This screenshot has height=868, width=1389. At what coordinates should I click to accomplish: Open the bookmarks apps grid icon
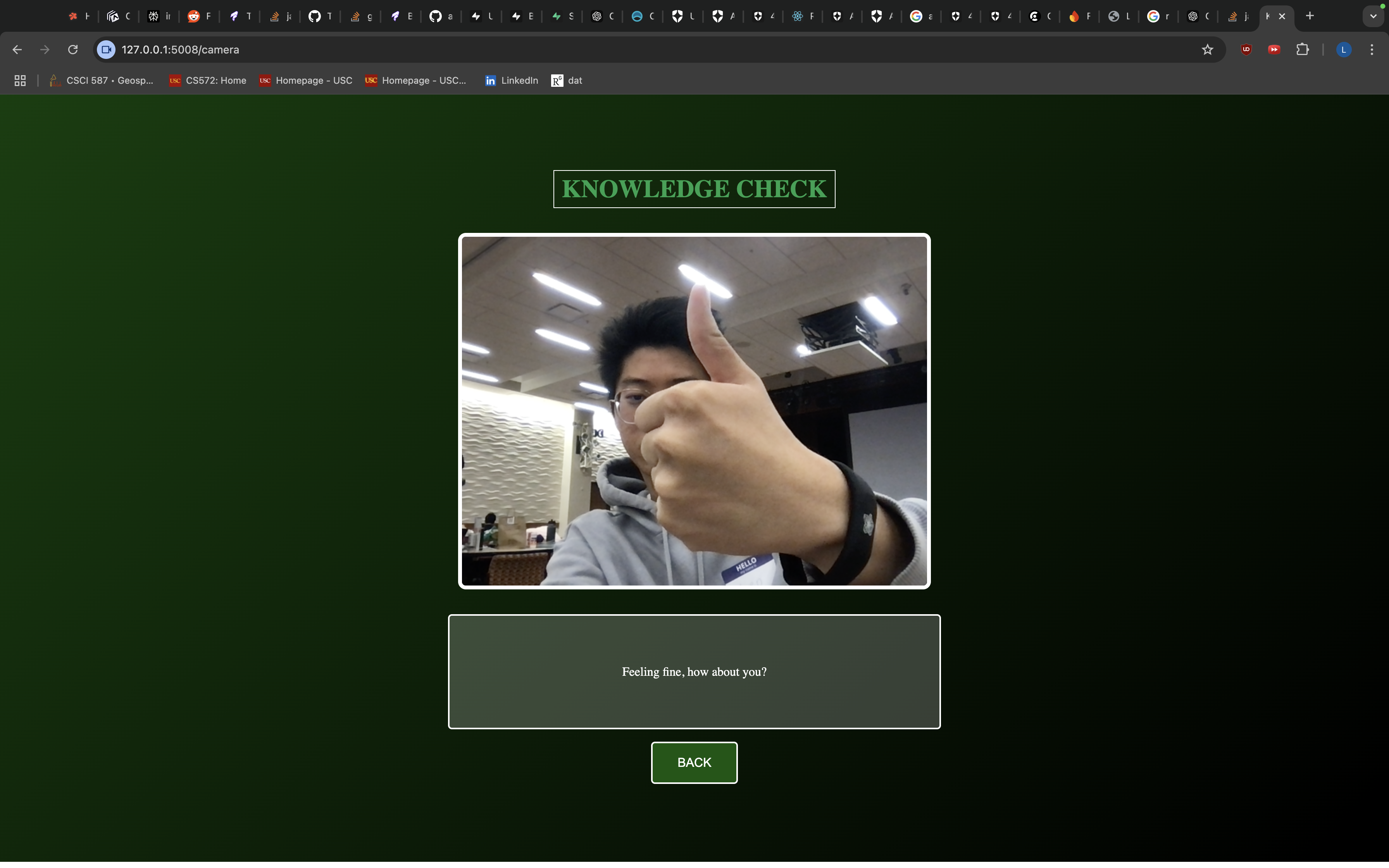click(20, 81)
